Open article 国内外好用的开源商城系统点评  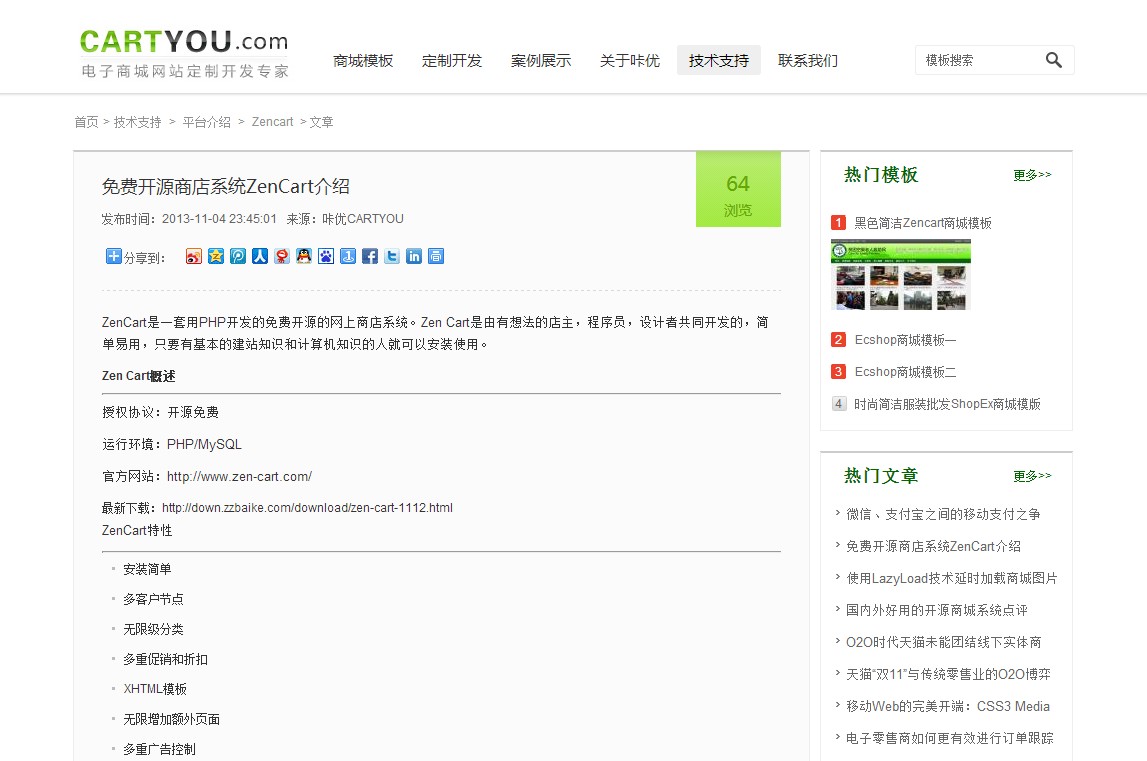click(x=937, y=610)
